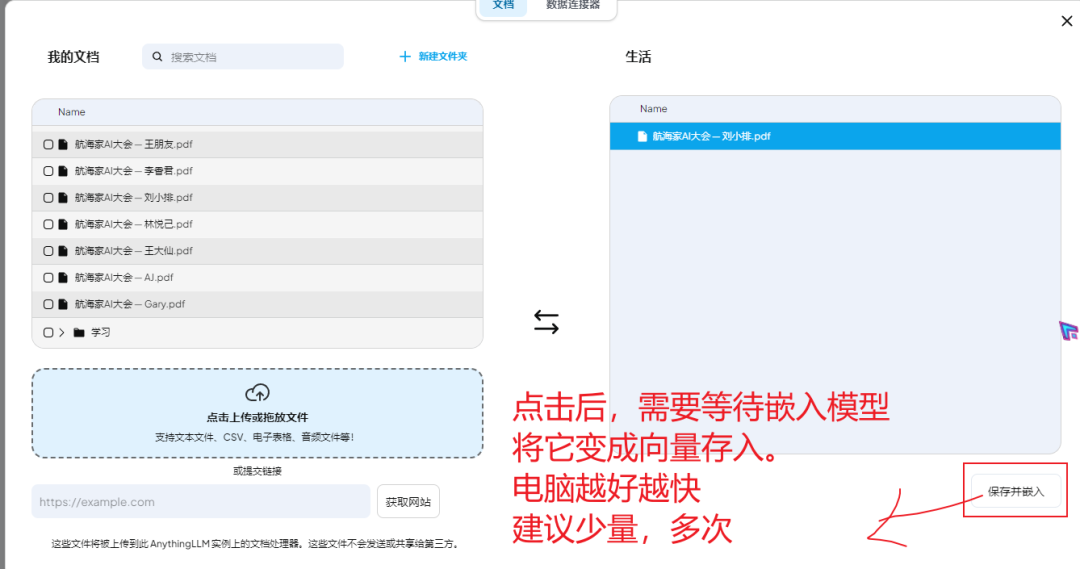Click the 保存并嵌入 button
This screenshot has width=1080, height=569.
pyautogui.click(x=1016, y=491)
